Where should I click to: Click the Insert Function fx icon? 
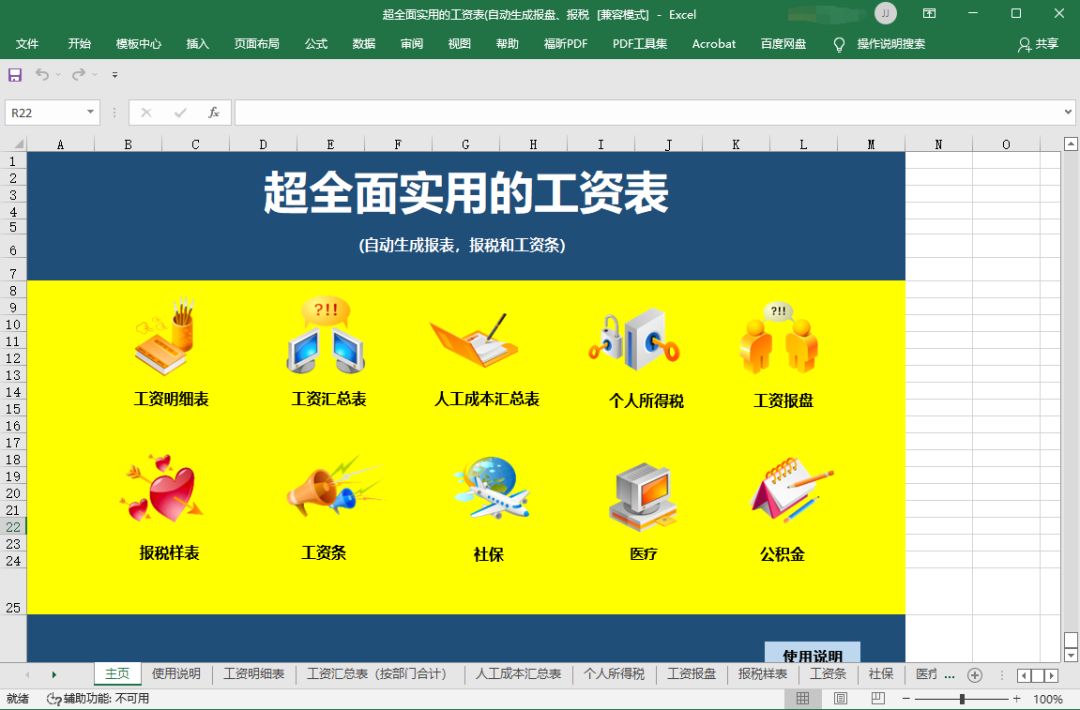[213, 112]
